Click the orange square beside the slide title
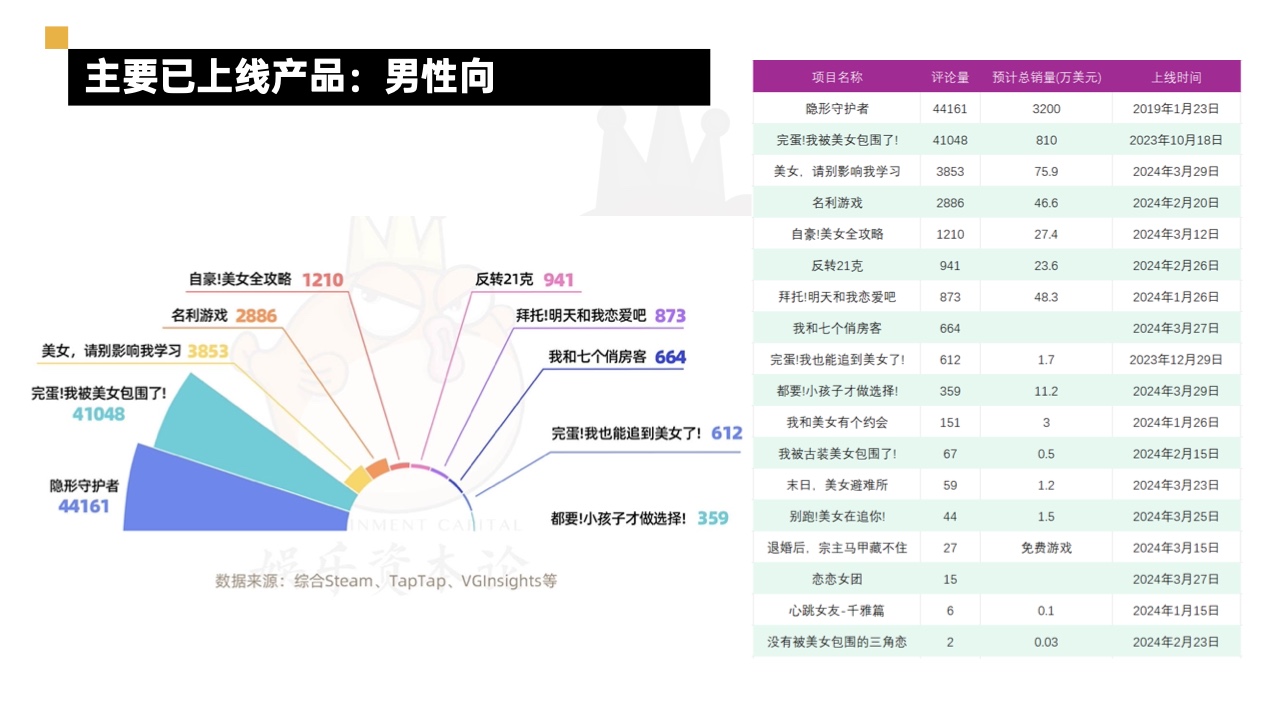 pyautogui.click(x=56, y=38)
